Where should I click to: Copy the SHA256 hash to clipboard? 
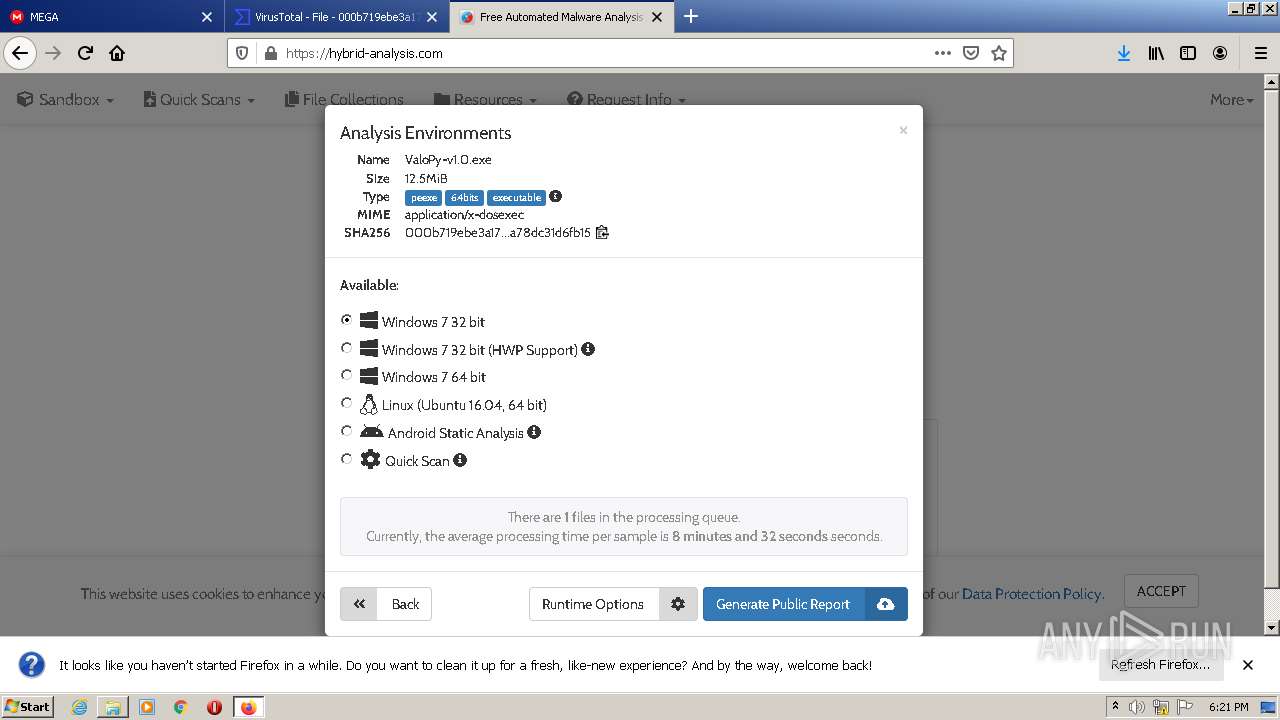(x=602, y=232)
